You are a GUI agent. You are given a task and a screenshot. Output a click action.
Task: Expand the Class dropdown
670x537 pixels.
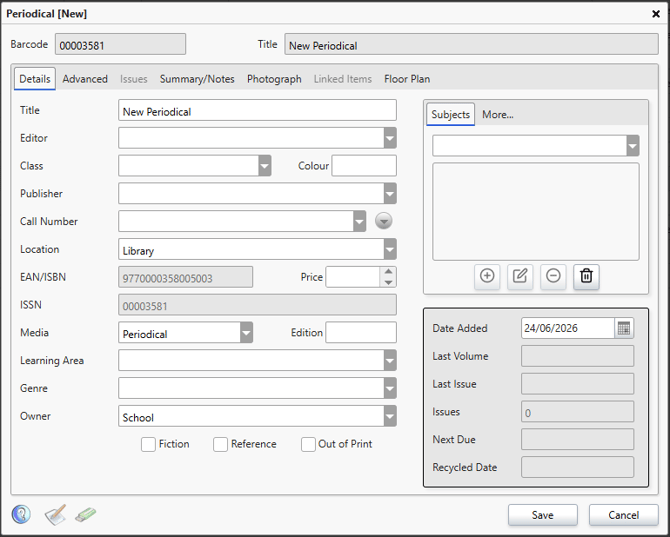click(264, 166)
